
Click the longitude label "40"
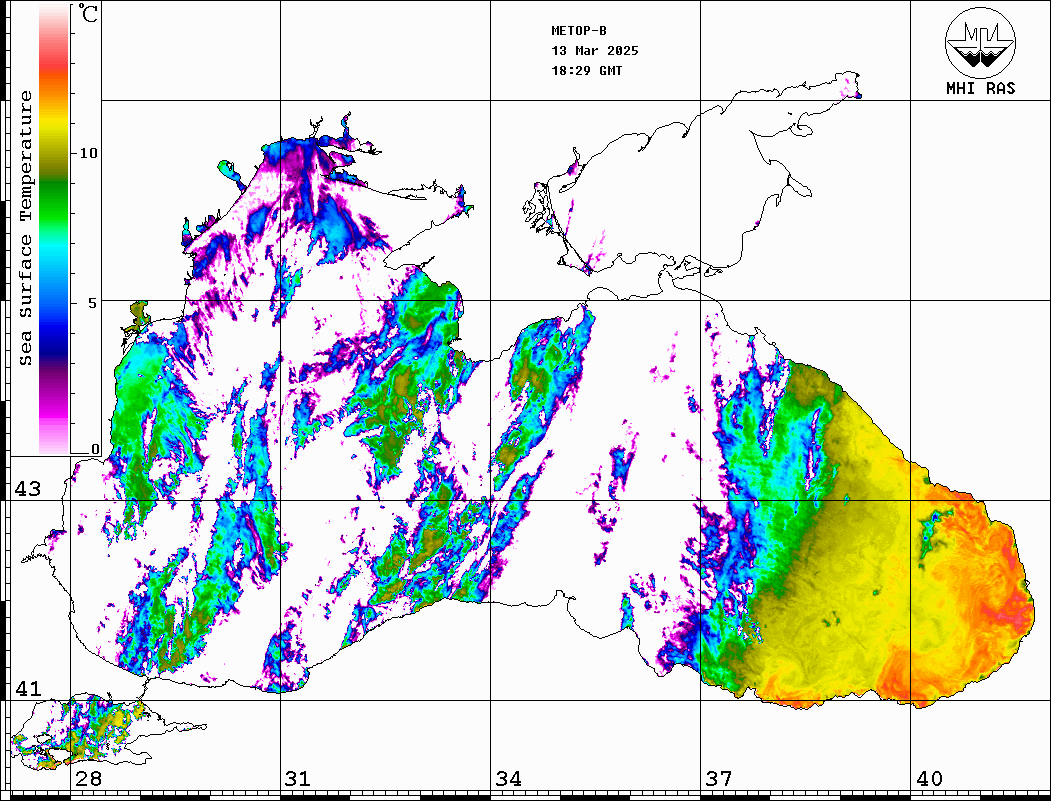click(x=929, y=779)
